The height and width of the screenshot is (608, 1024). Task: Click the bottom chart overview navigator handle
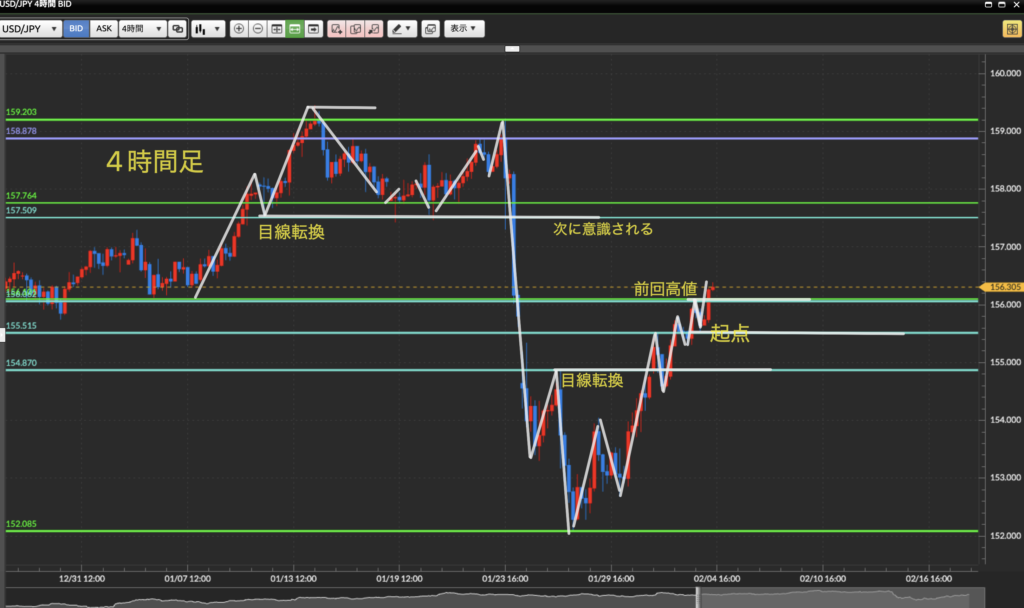click(697, 597)
